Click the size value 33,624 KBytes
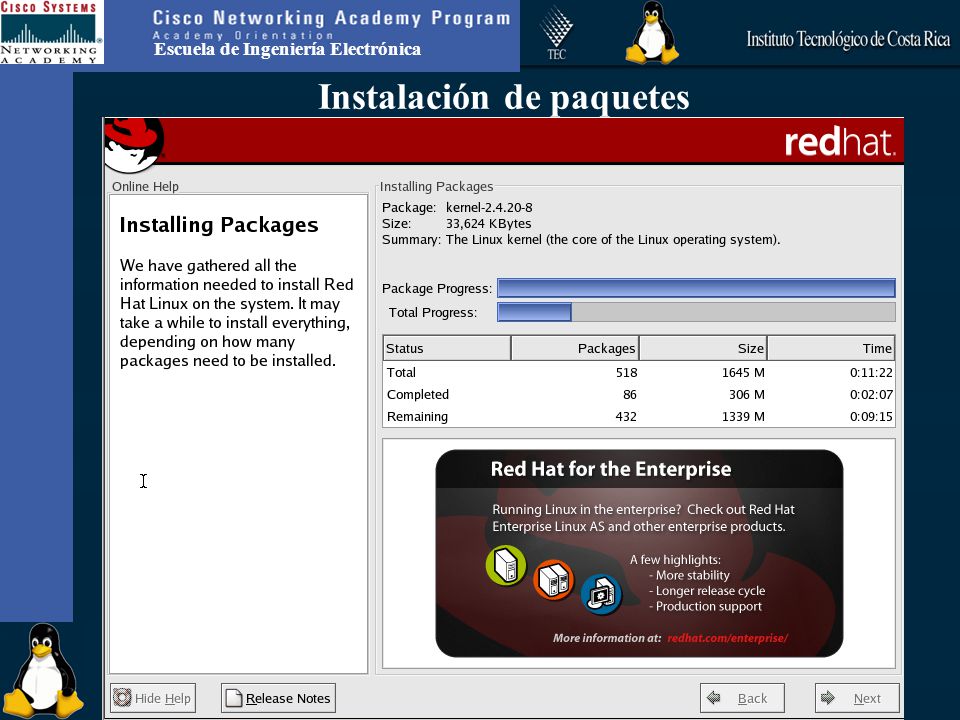The width and height of the screenshot is (960, 720). pos(489,223)
